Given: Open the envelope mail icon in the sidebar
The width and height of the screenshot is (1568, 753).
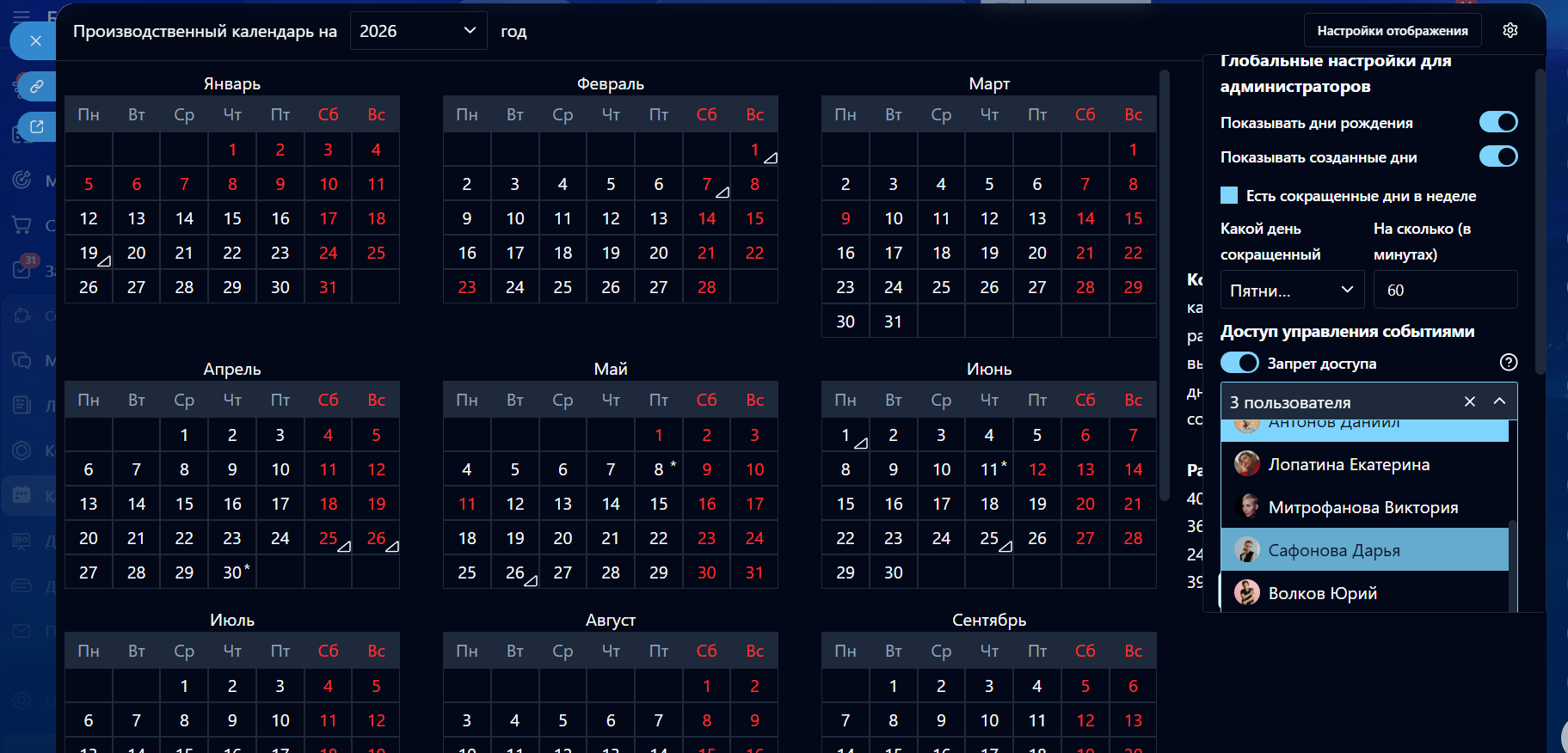Looking at the screenshot, I should click(x=22, y=631).
